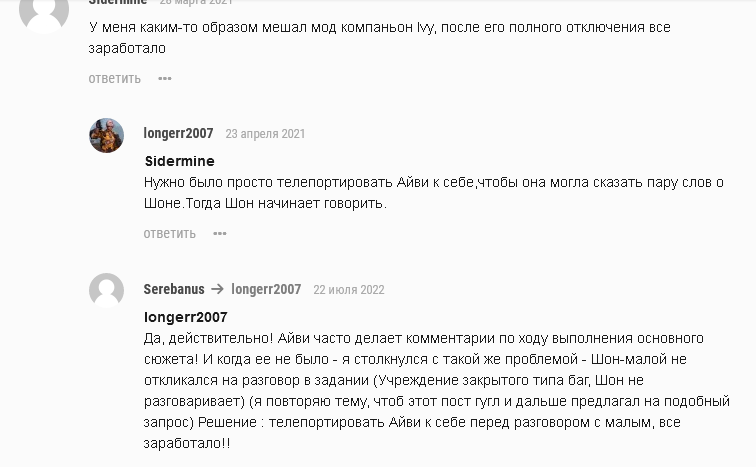Click longerr2007 reply-target link beside Serebanus
The image size is (756, 467).
(x=266, y=289)
